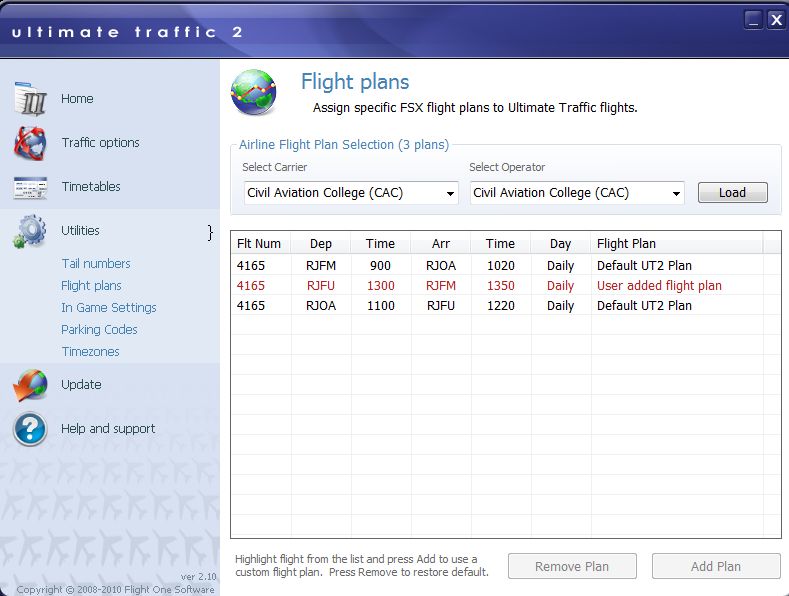The width and height of the screenshot is (789, 596).
Task: Open the Tail numbers utility link
Action: click(x=96, y=264)
